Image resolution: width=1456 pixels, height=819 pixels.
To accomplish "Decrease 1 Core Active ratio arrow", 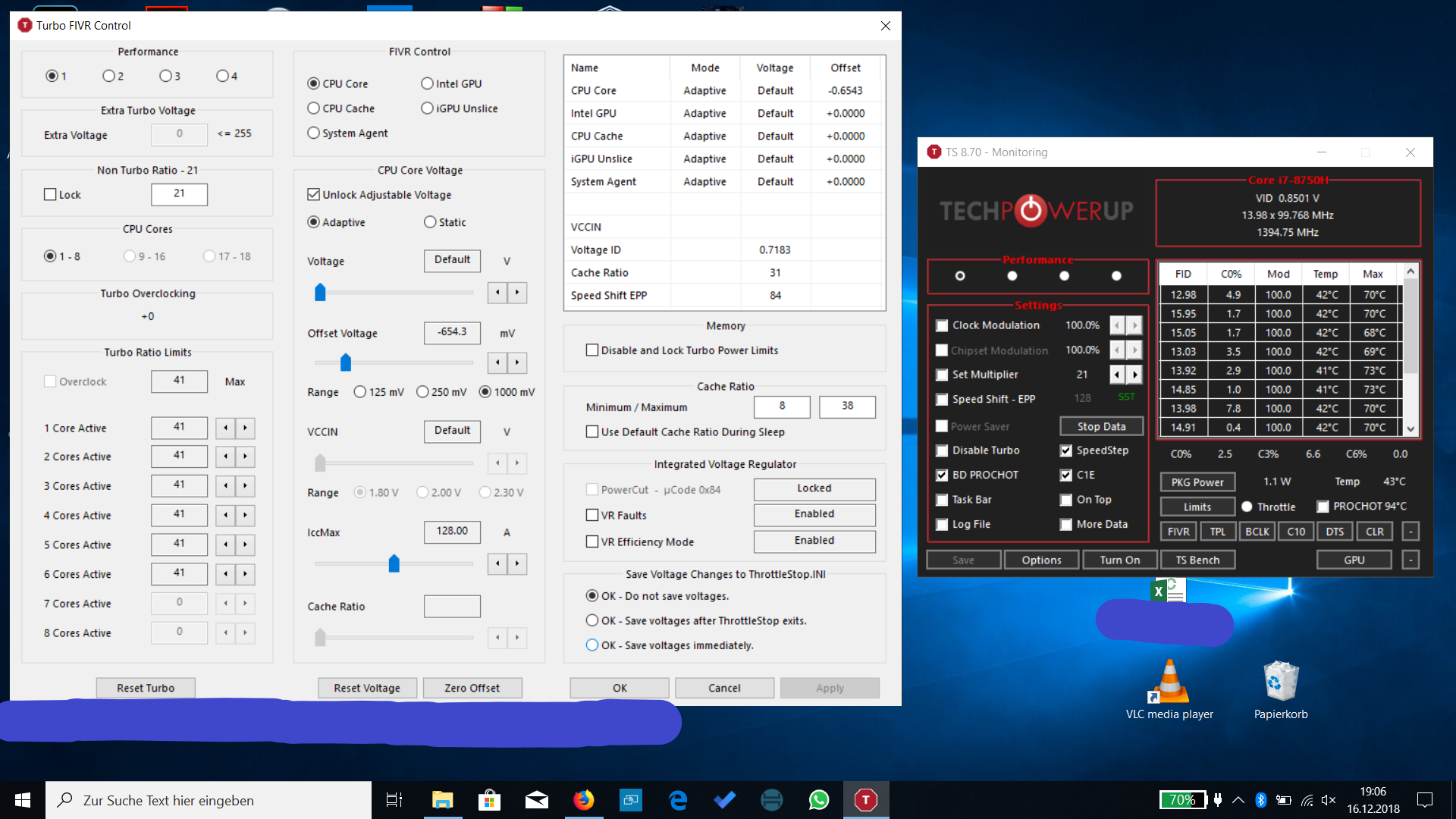I will [225, 428].
